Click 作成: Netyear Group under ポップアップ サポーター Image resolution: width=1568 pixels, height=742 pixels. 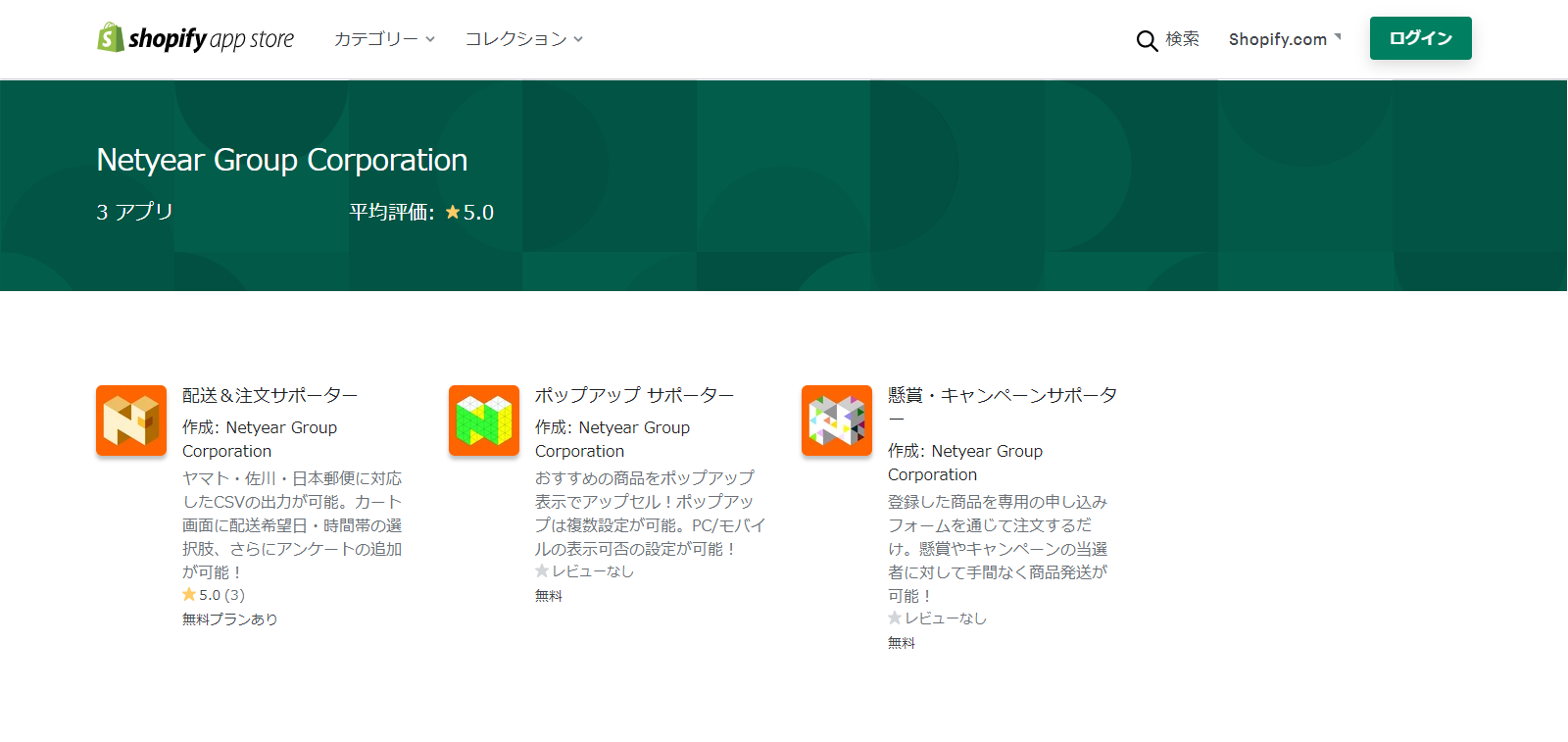pos(612,439)
